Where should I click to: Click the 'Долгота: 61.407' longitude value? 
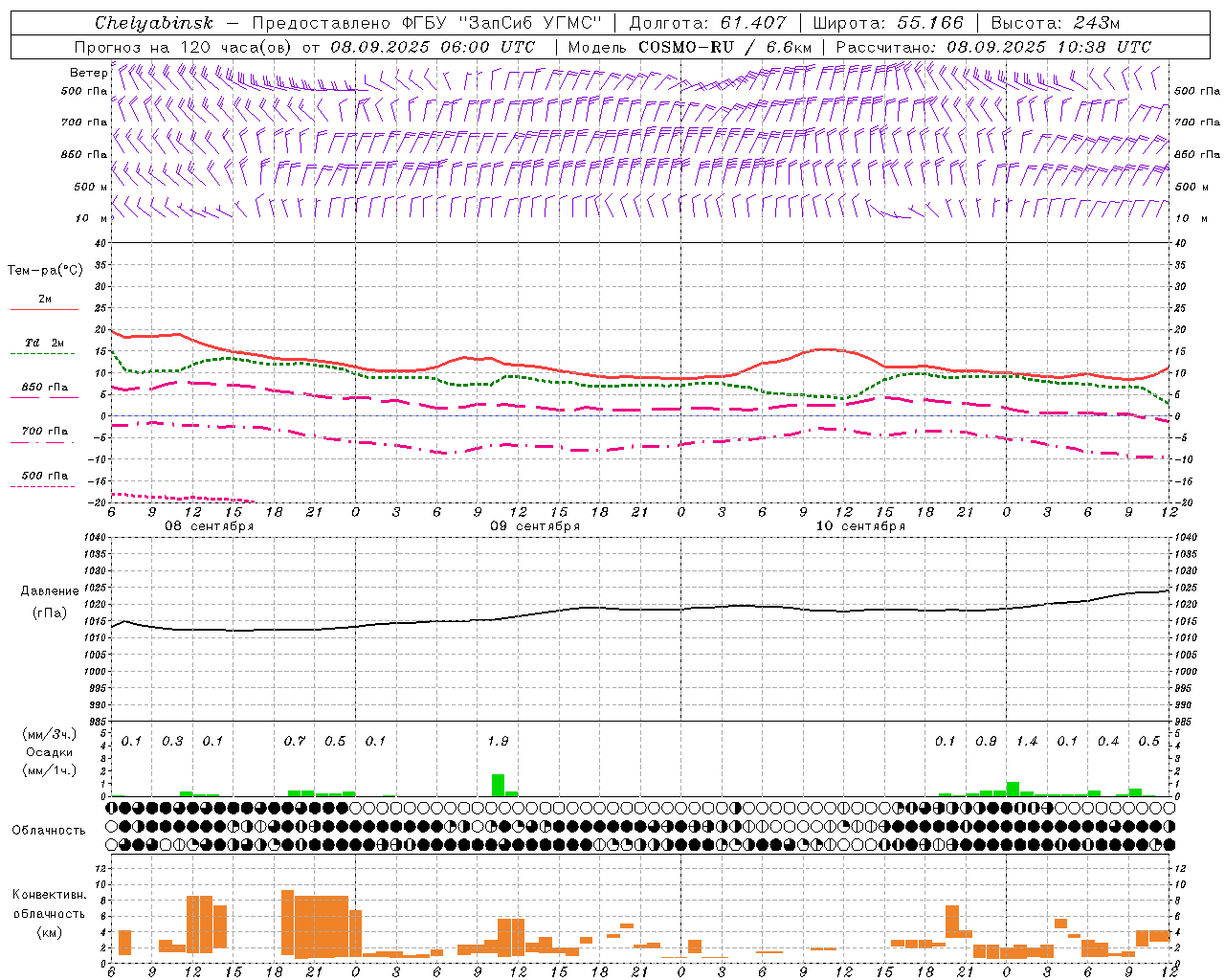pos(707,23)
